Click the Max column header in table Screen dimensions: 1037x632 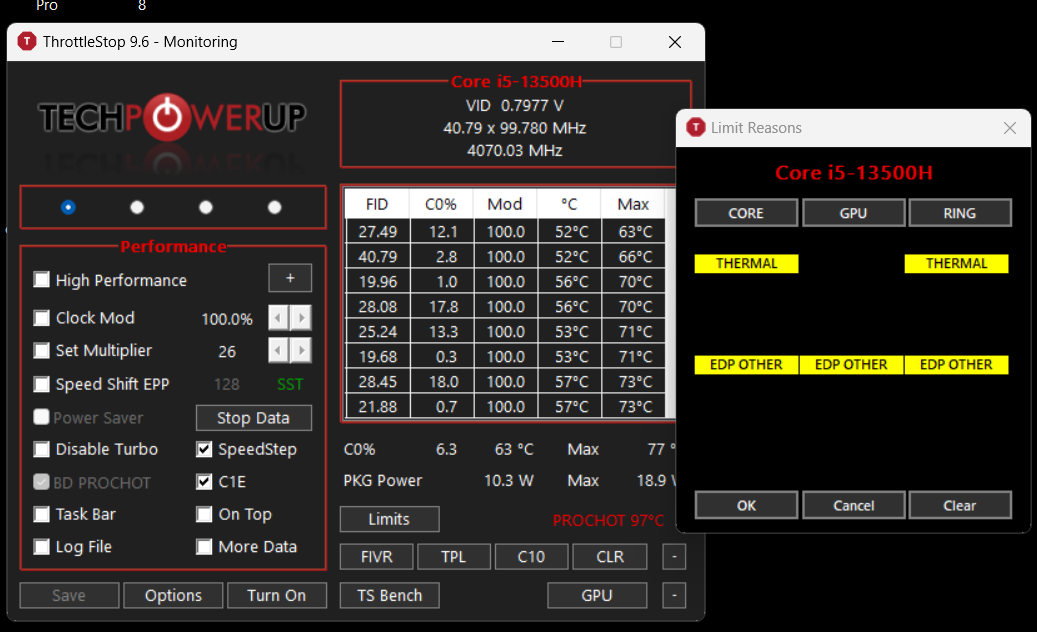pos(633,204)
